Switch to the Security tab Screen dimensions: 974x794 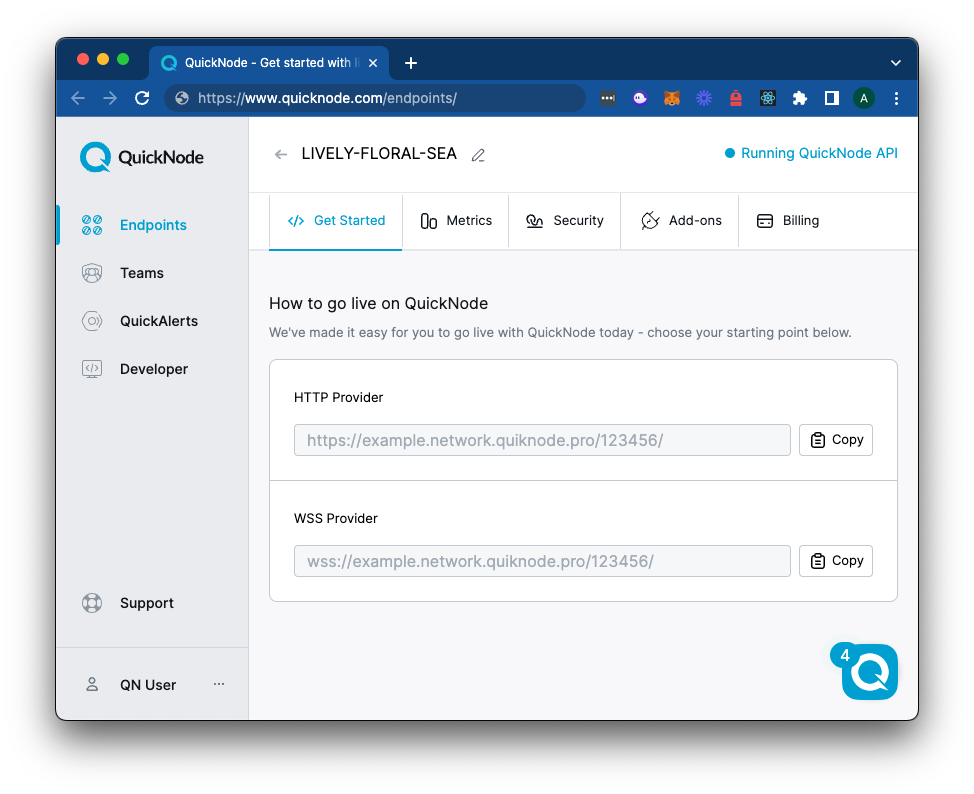(x=565, y=221)
